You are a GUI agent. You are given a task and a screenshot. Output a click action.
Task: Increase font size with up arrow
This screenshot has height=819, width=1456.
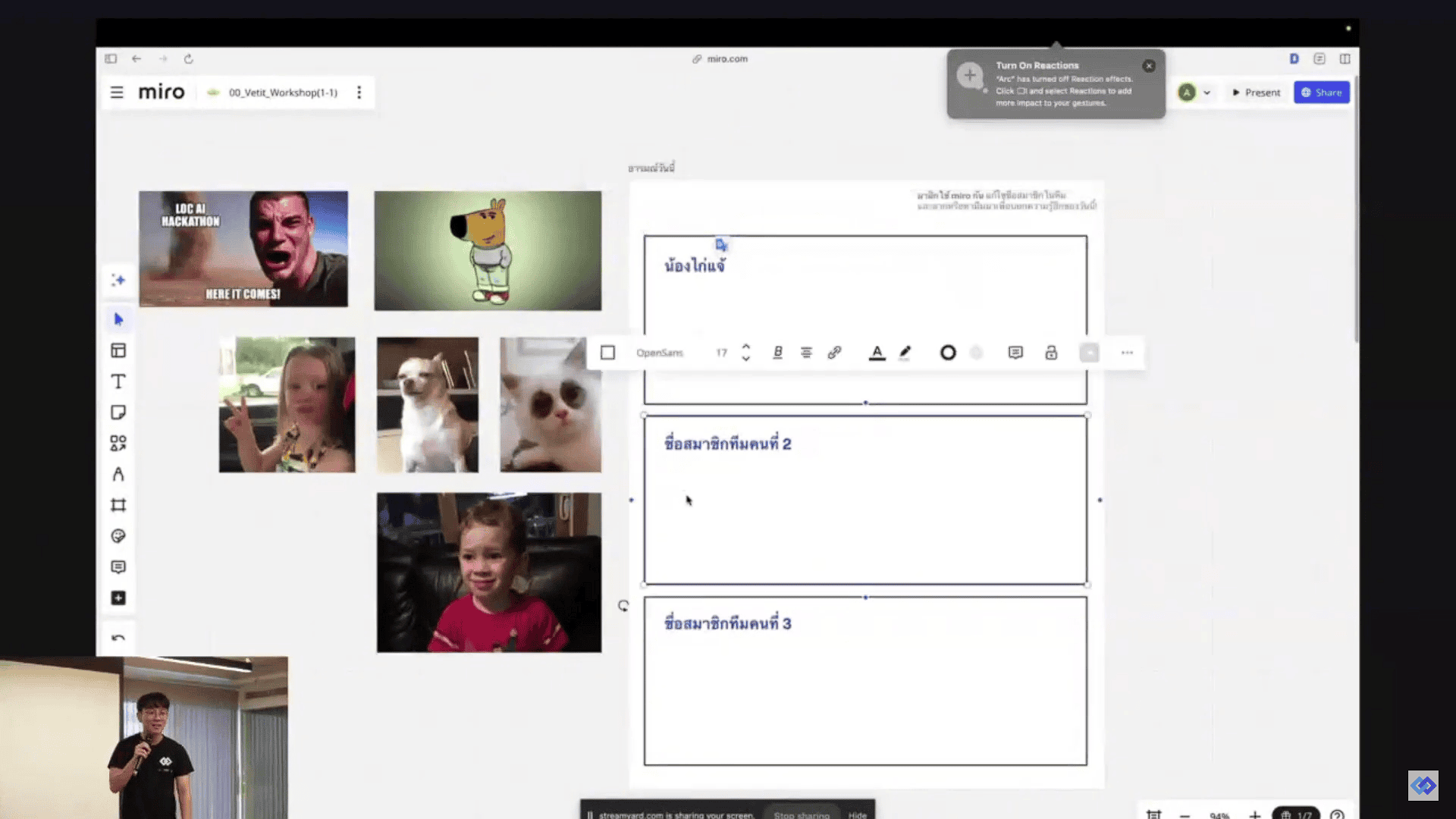point(746,347)
